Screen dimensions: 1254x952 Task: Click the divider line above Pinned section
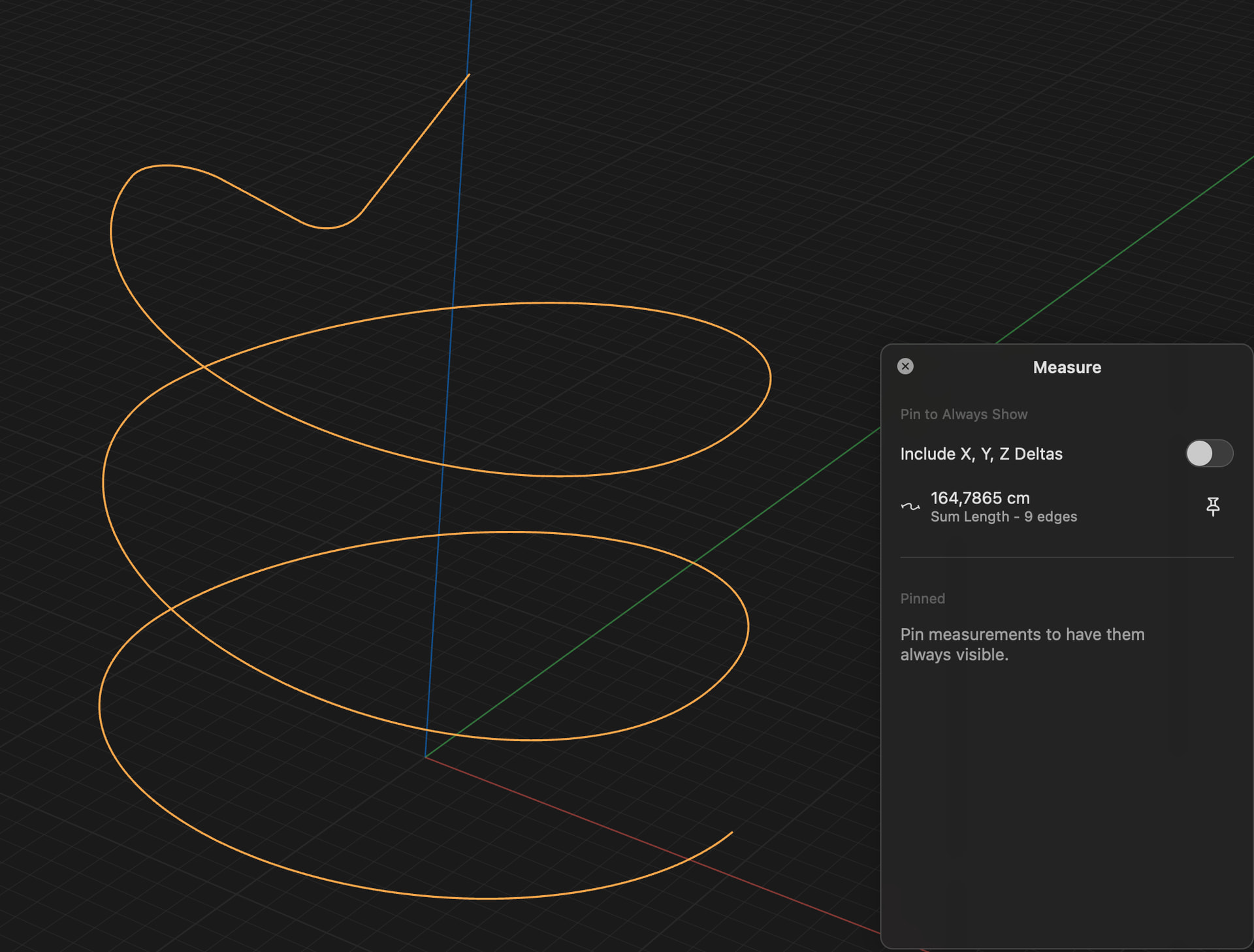point(1067,558)
